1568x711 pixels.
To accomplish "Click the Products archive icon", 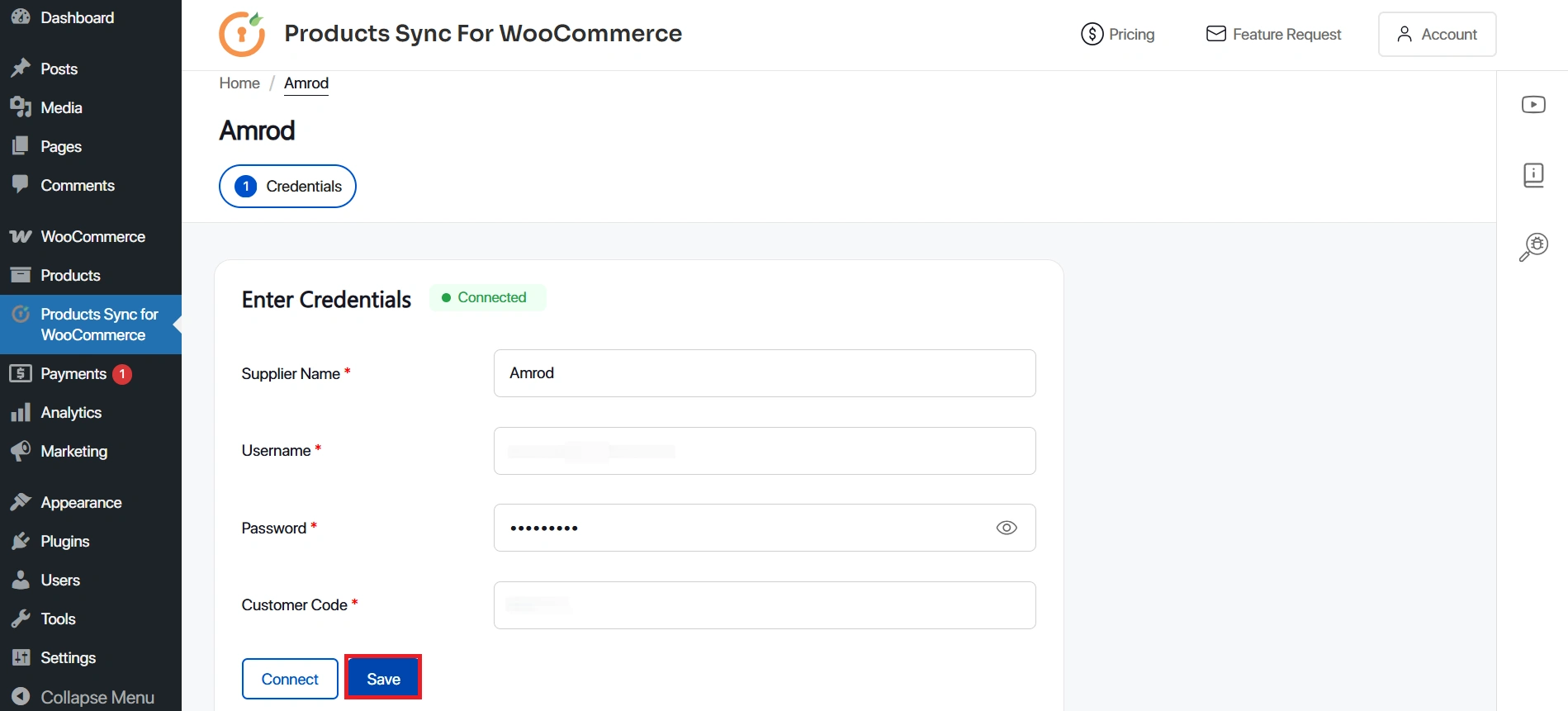I will [x=21, y=275].
